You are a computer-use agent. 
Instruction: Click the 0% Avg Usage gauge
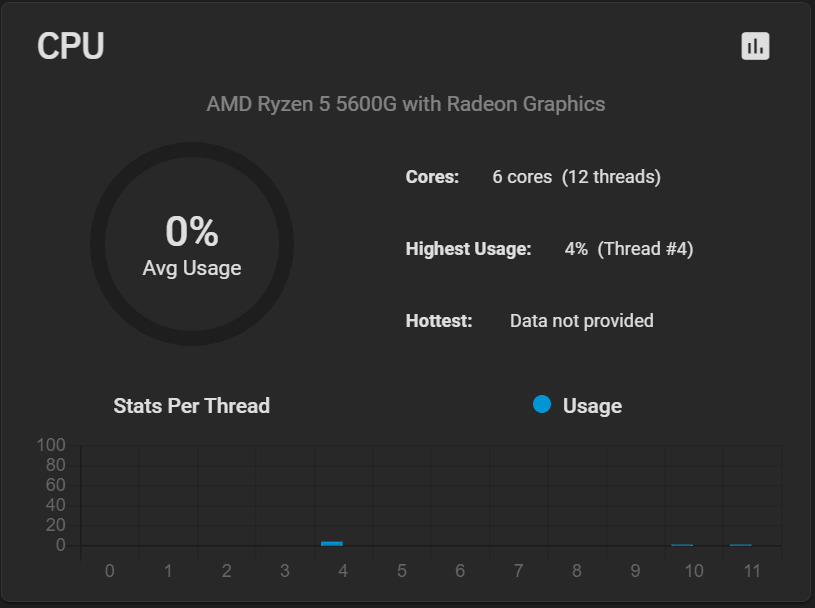[x=192, y=244]
